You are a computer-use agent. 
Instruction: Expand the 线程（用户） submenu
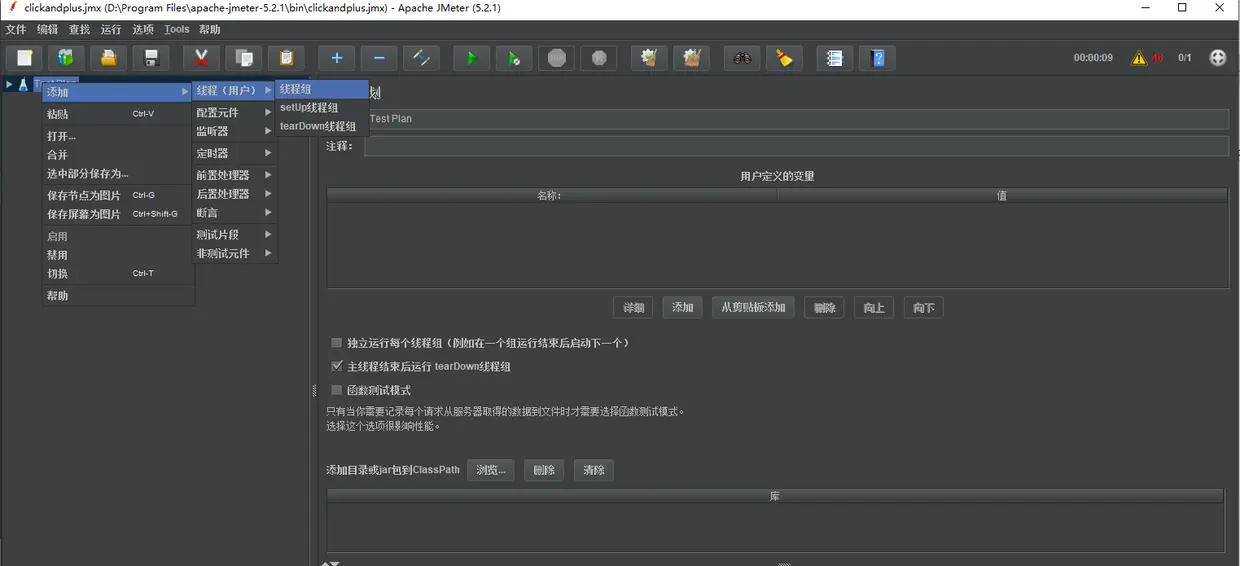[x=234, y=90]
